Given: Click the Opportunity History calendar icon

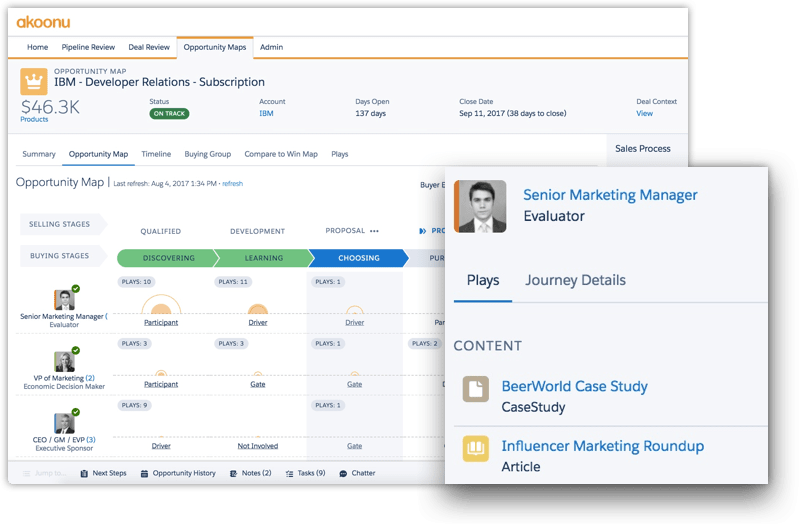Looking at the screenshot, I should pos(144,473).
